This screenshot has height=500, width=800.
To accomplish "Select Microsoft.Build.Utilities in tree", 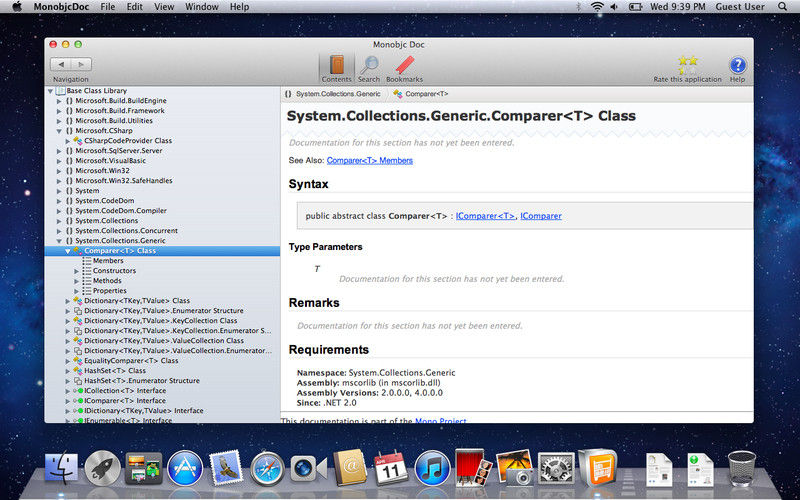I will click(114, 121).
